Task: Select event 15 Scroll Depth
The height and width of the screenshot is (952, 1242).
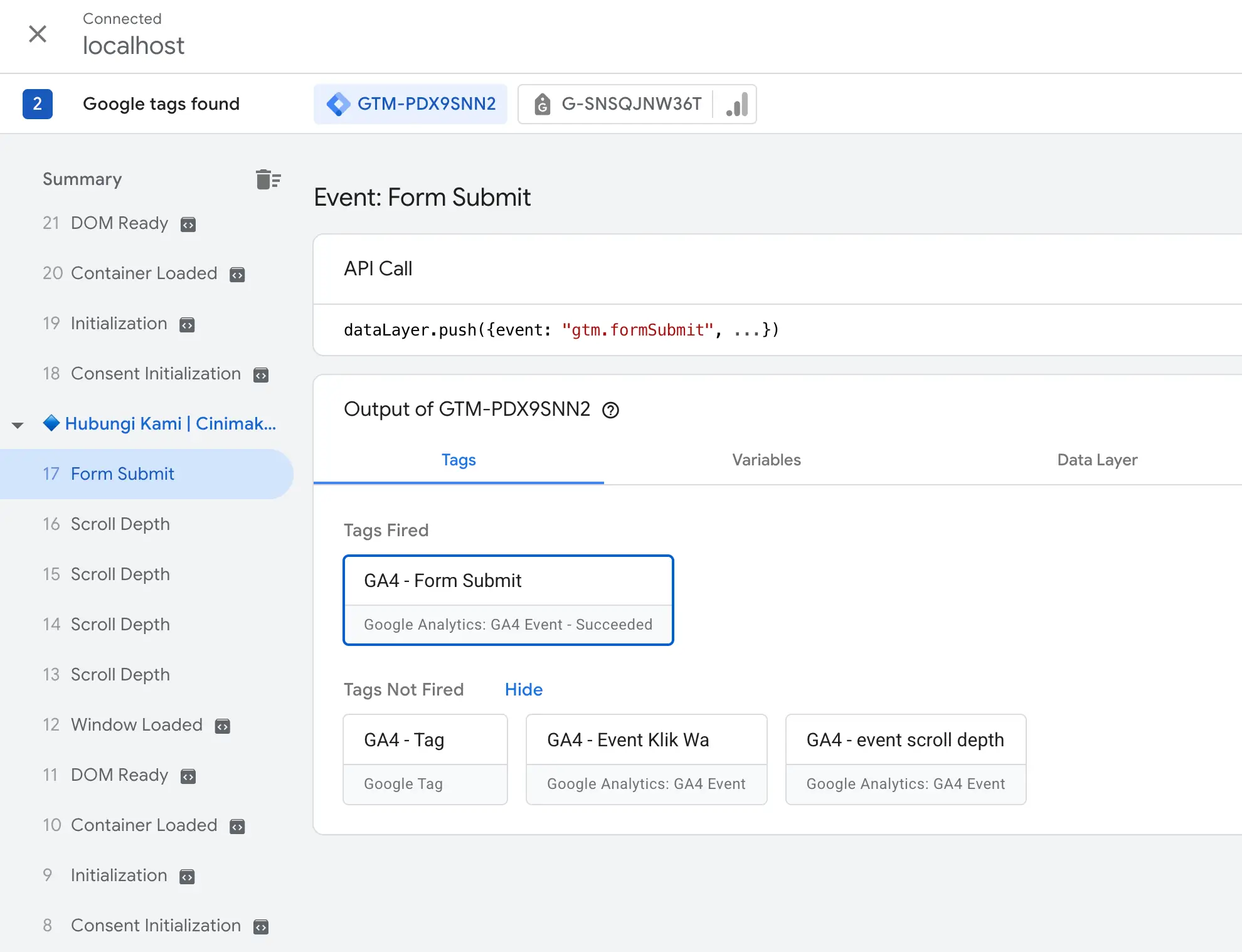Action: click(106, 574)
